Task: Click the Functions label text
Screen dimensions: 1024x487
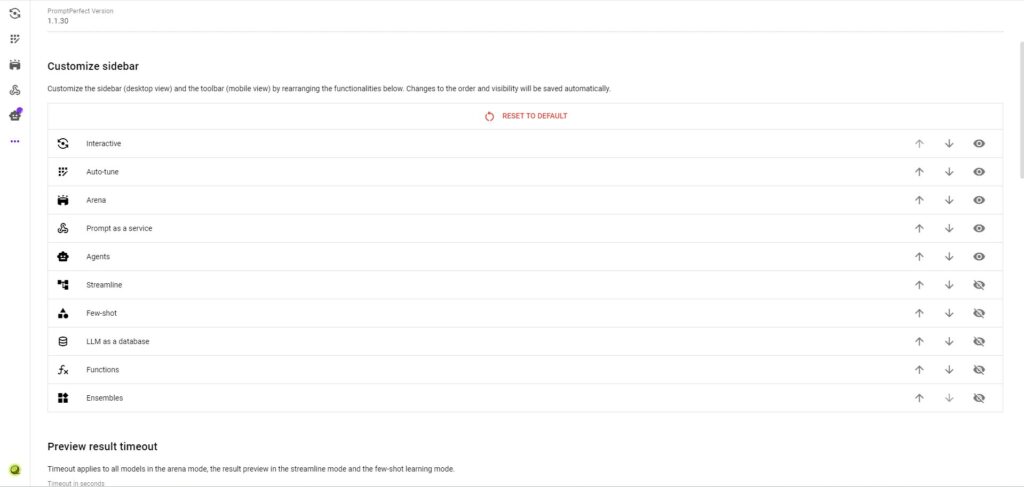Action: pyautogui.click(x=103, y=369)
